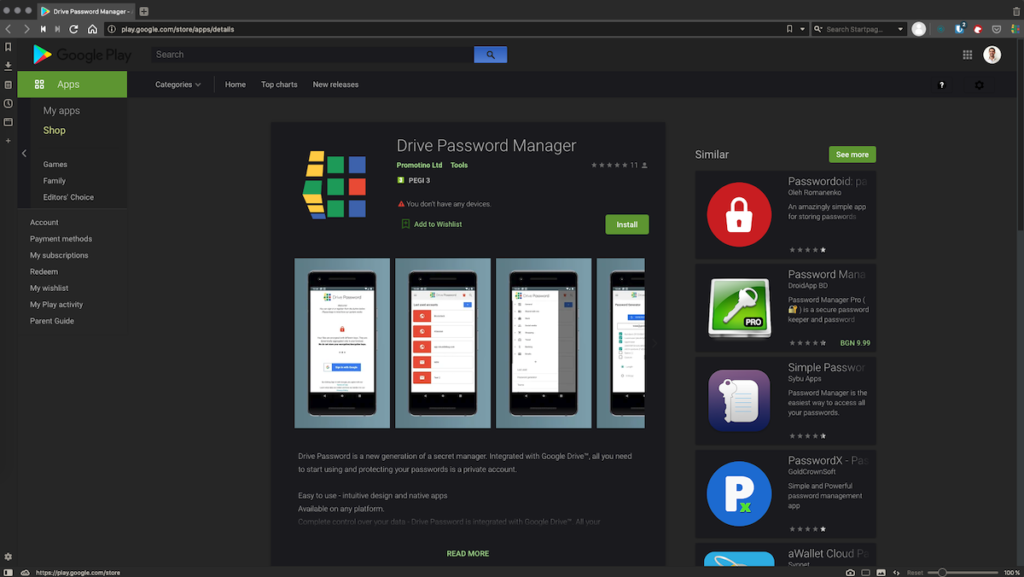Open Bitwarden extension with badge 2
Image resolution: width=1024 pixels, height=577 pixels.
coord(959,29)
